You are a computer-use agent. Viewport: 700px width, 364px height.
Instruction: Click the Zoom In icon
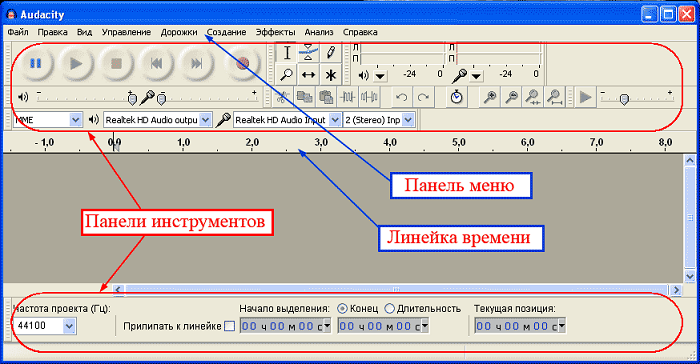point(490,97)
